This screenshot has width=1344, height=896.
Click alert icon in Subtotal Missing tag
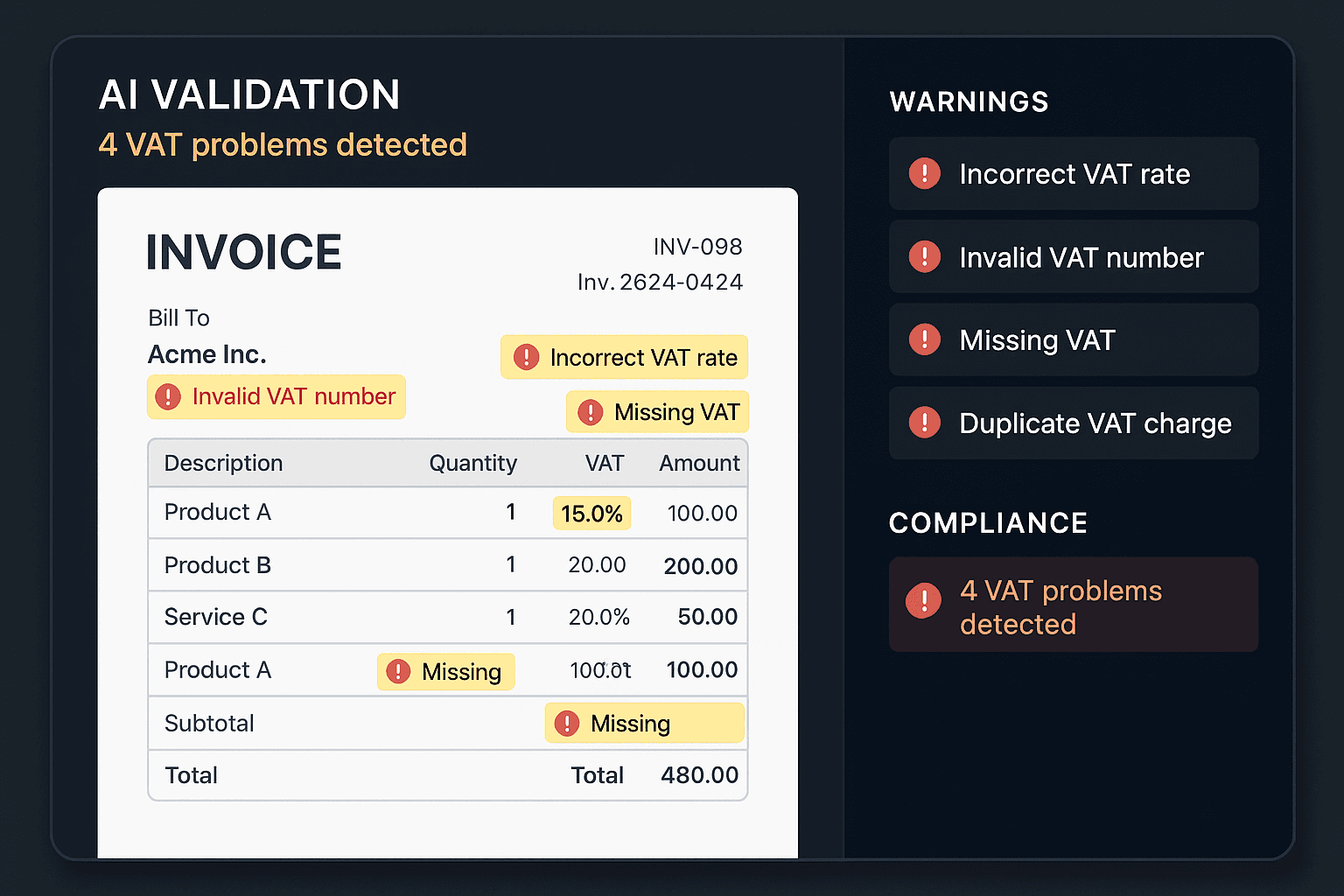(x=567, y=723)
